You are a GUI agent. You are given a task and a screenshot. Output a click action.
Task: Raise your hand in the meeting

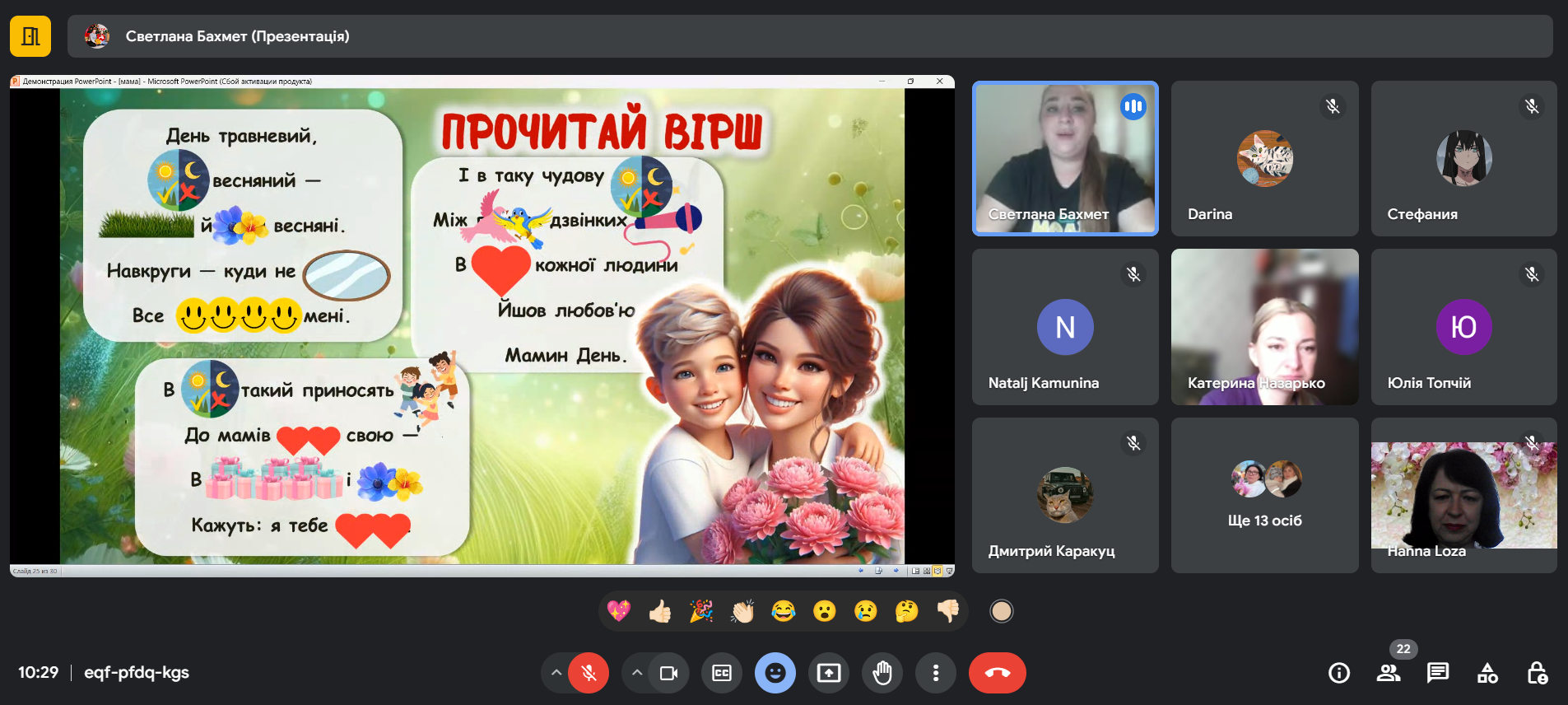coord(882,673)
